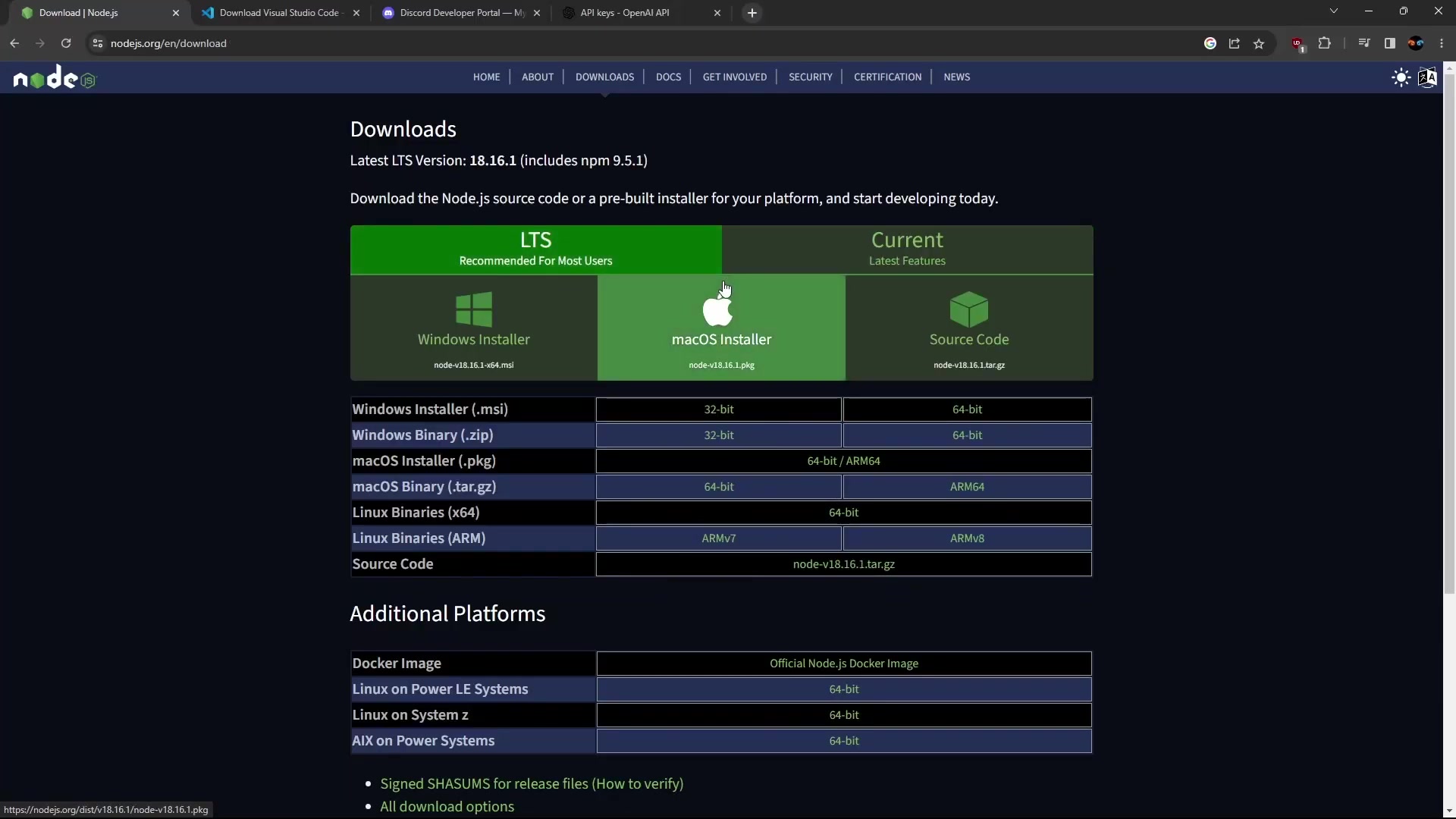Open the ABOUT navigation item

pos(538,77)
